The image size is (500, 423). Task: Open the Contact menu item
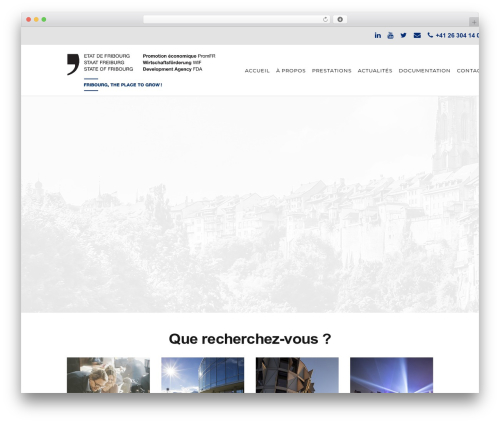coord(468,71)
